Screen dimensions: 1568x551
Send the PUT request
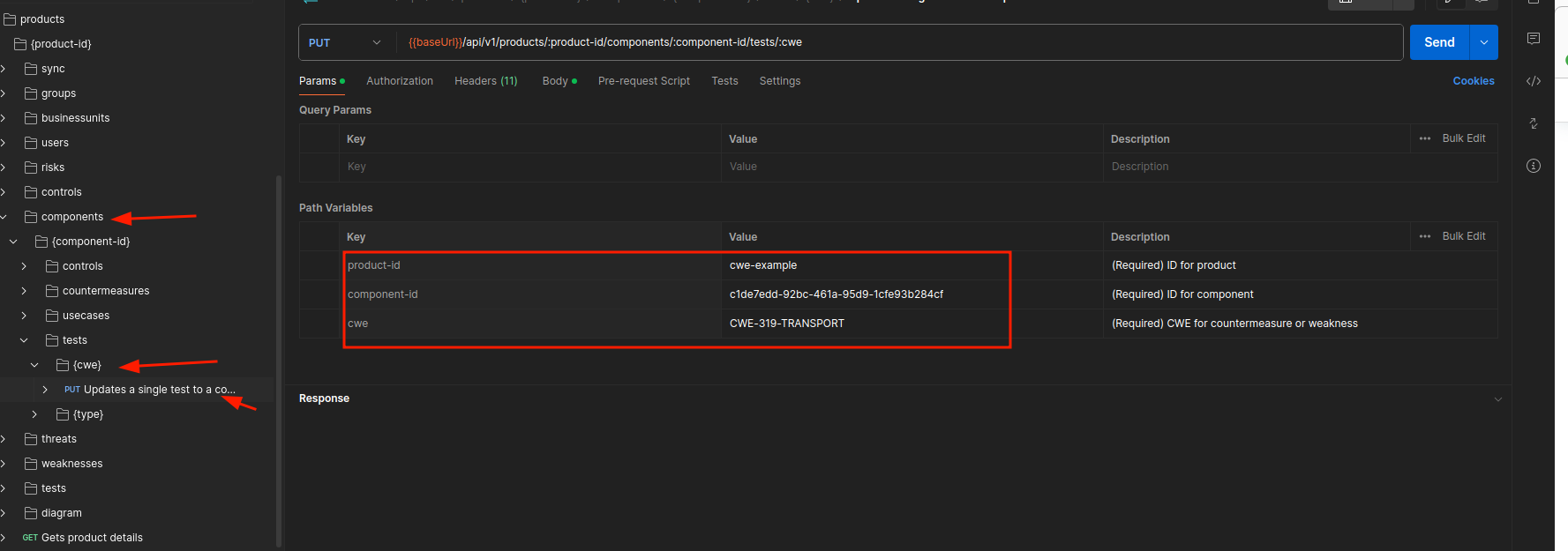pos(1439,42)
